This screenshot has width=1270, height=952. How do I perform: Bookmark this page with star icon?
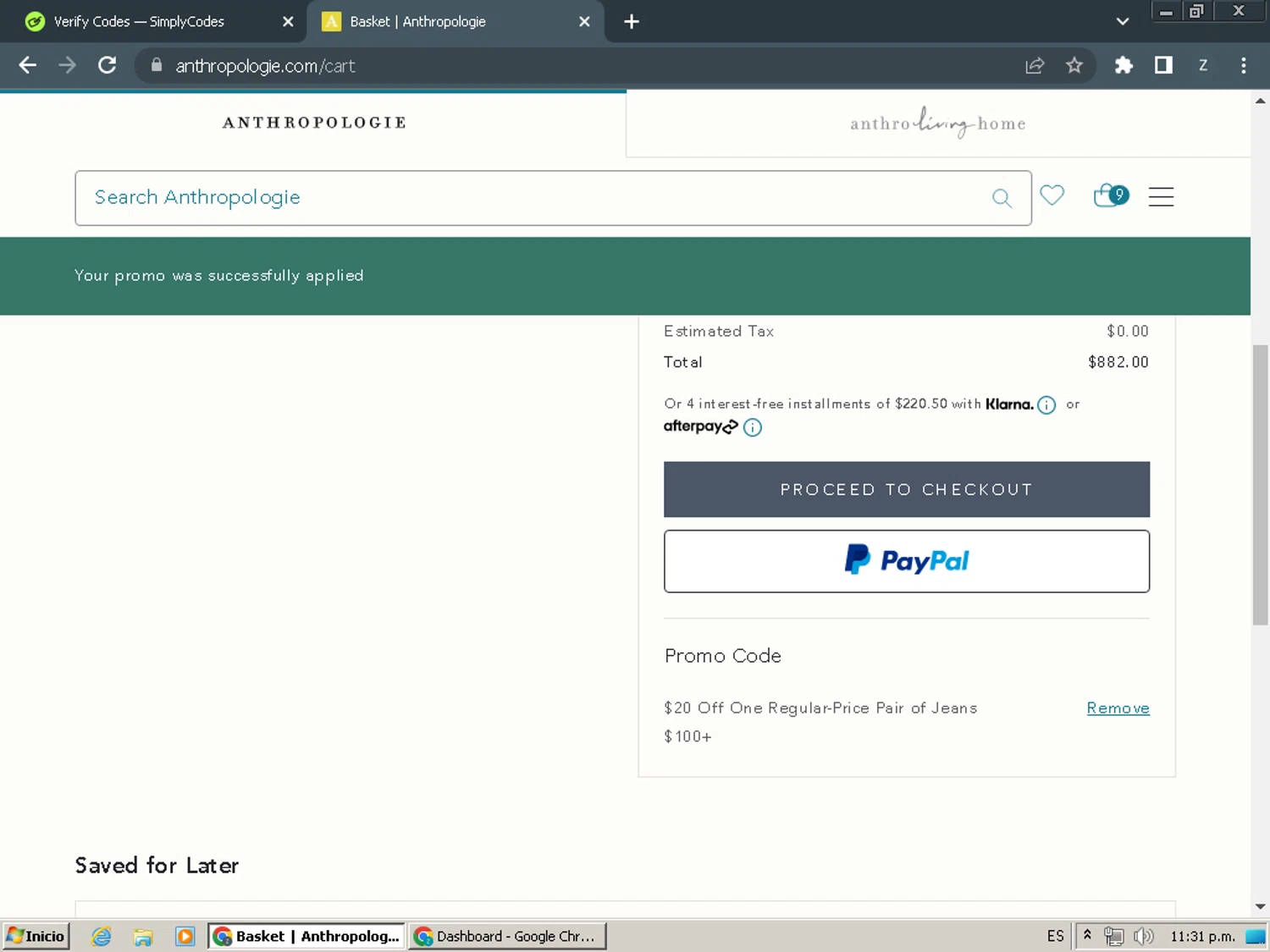[1074, 65]
